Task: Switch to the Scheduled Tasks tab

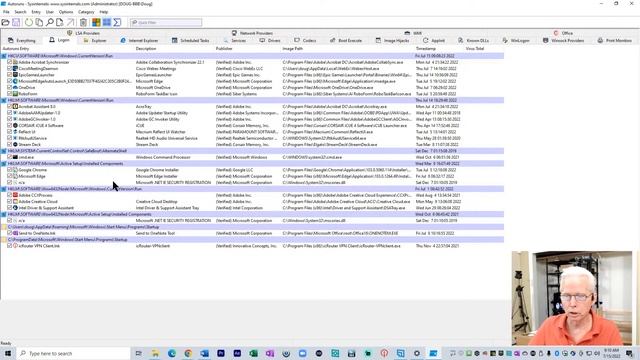Action: click(x=191, y=40)
